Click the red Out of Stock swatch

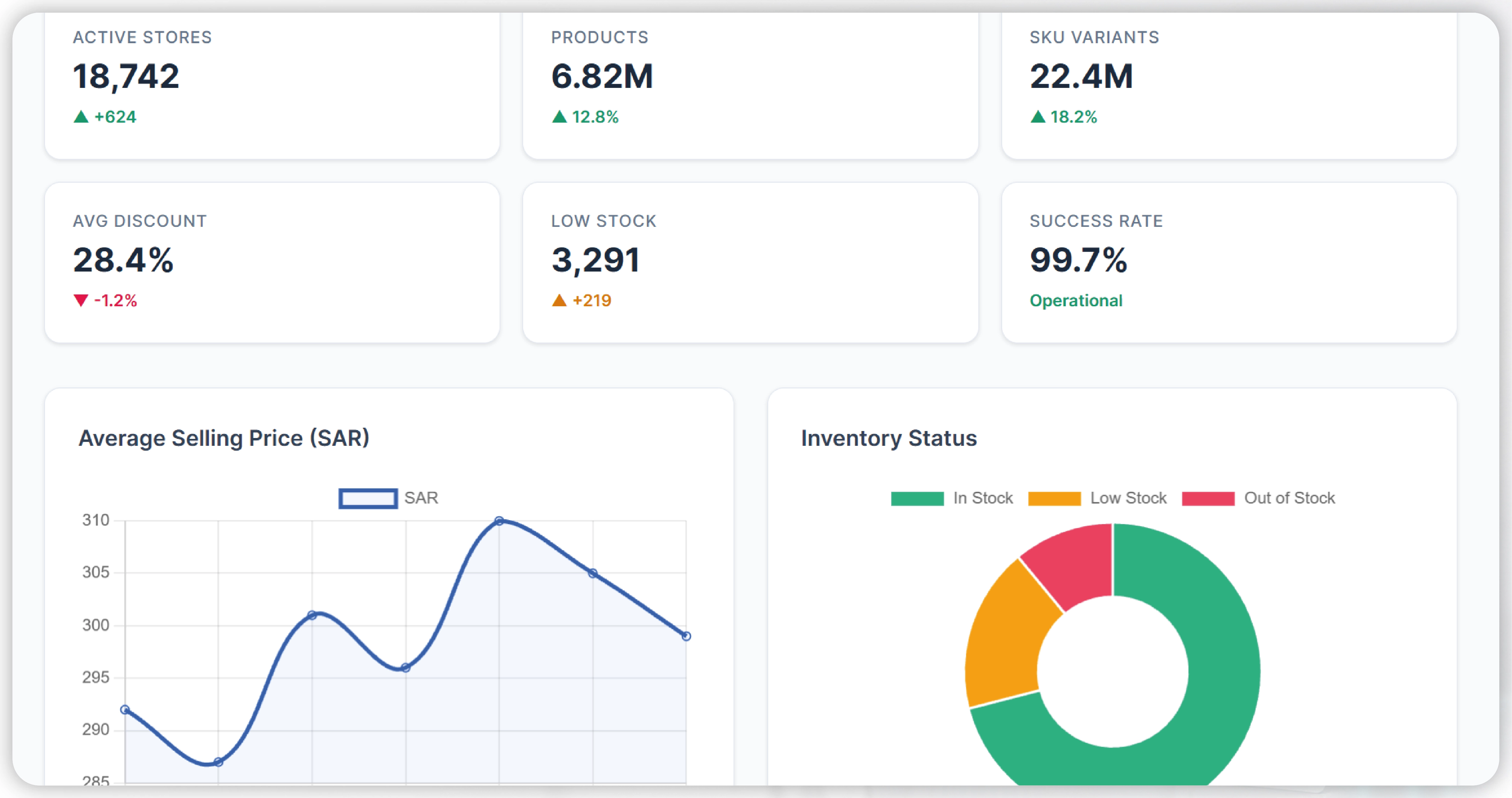tap(1208, 499)
